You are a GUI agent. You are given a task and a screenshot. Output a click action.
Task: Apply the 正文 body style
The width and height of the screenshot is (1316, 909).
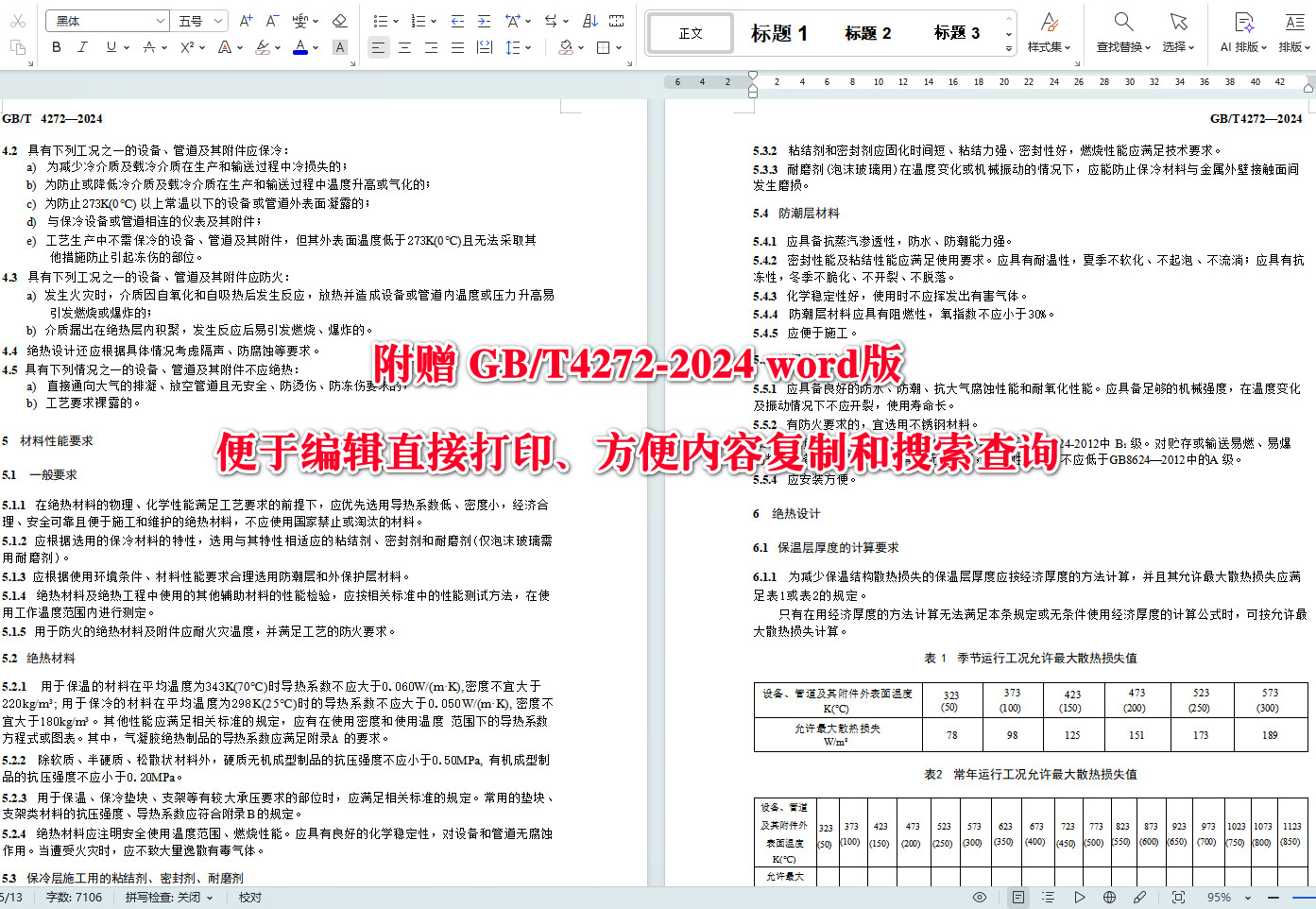point(691,33)
